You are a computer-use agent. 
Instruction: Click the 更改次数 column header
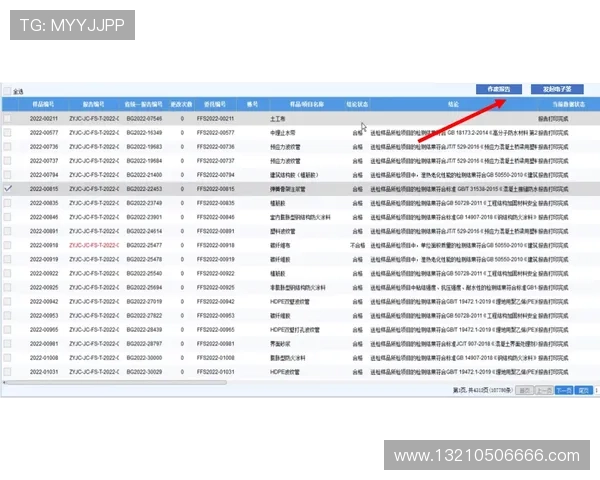click(181, 104)
